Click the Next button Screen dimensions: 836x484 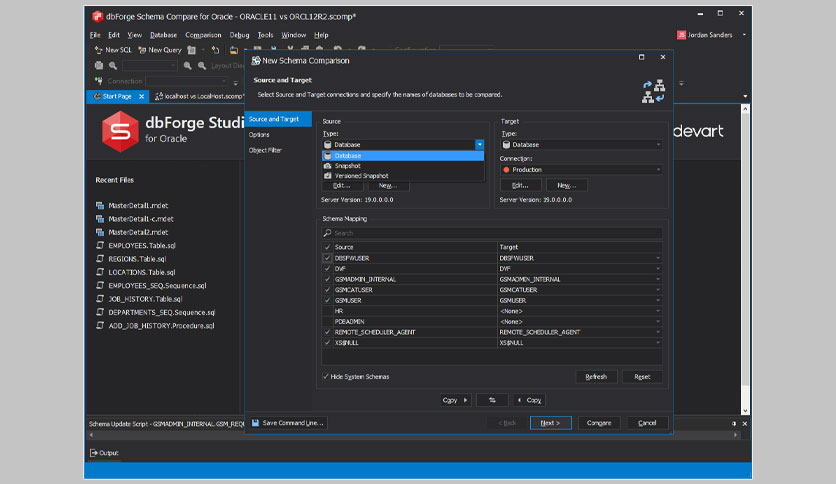click(x=551, y=423)
